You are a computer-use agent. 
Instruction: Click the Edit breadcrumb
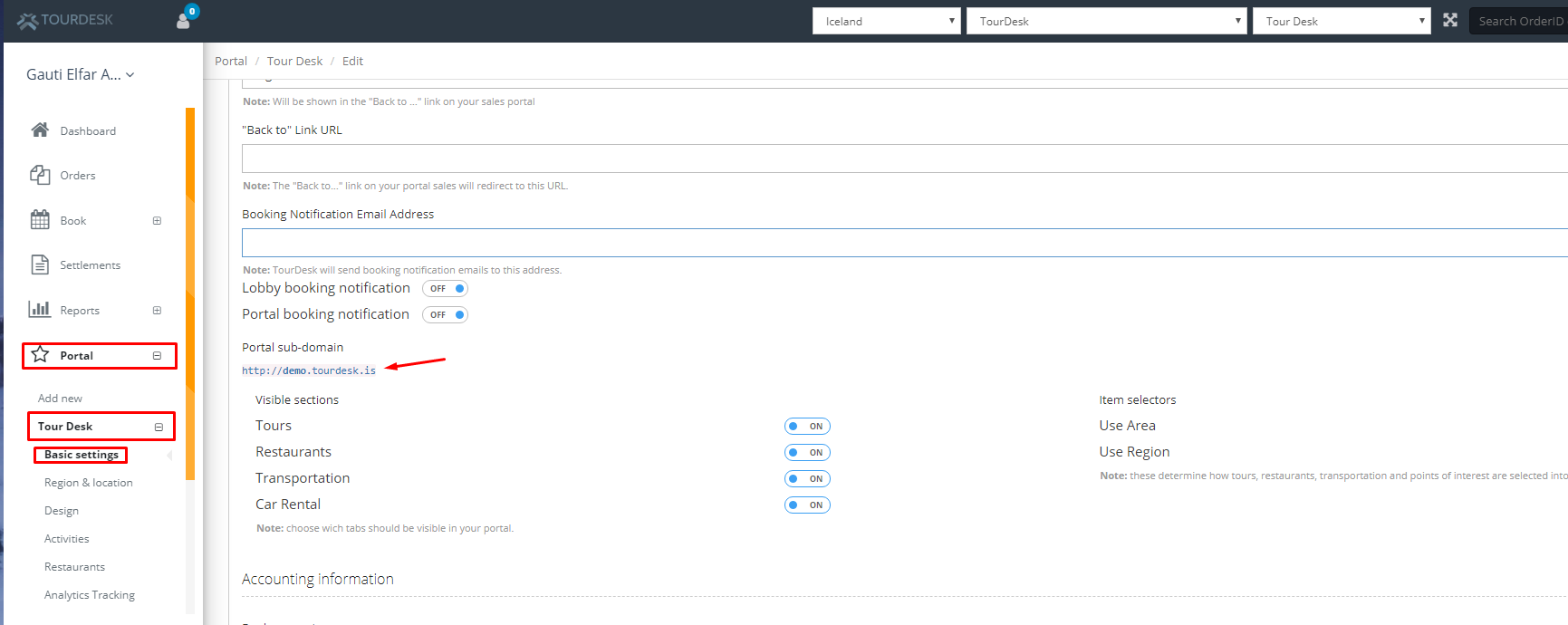tap(352, 61)
